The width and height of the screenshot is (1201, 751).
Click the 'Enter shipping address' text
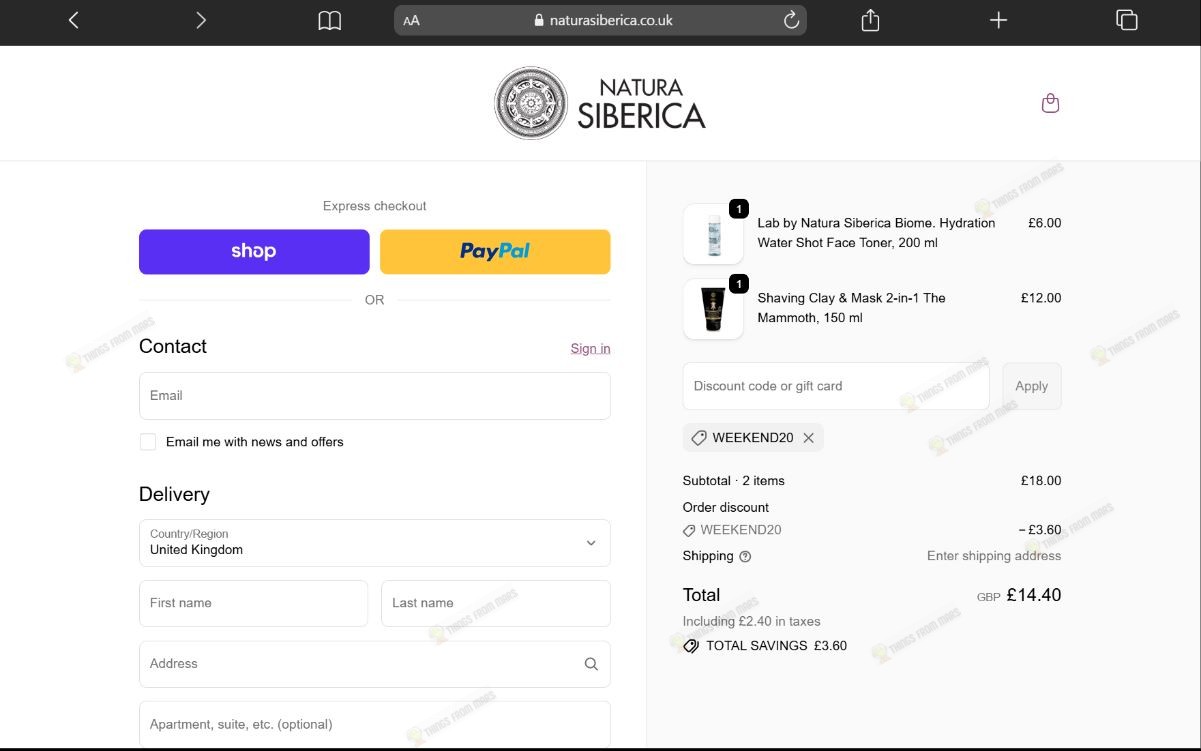click(994, 556)
